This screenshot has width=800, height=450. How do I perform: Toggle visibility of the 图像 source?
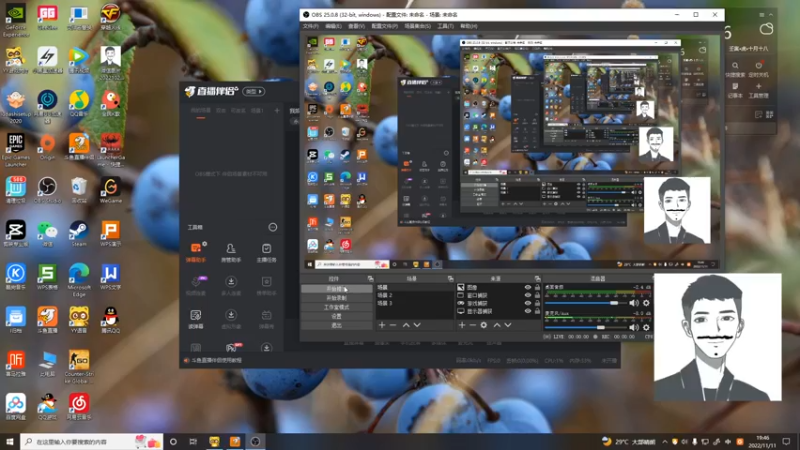pyautogui.click(x=528, y=287)
